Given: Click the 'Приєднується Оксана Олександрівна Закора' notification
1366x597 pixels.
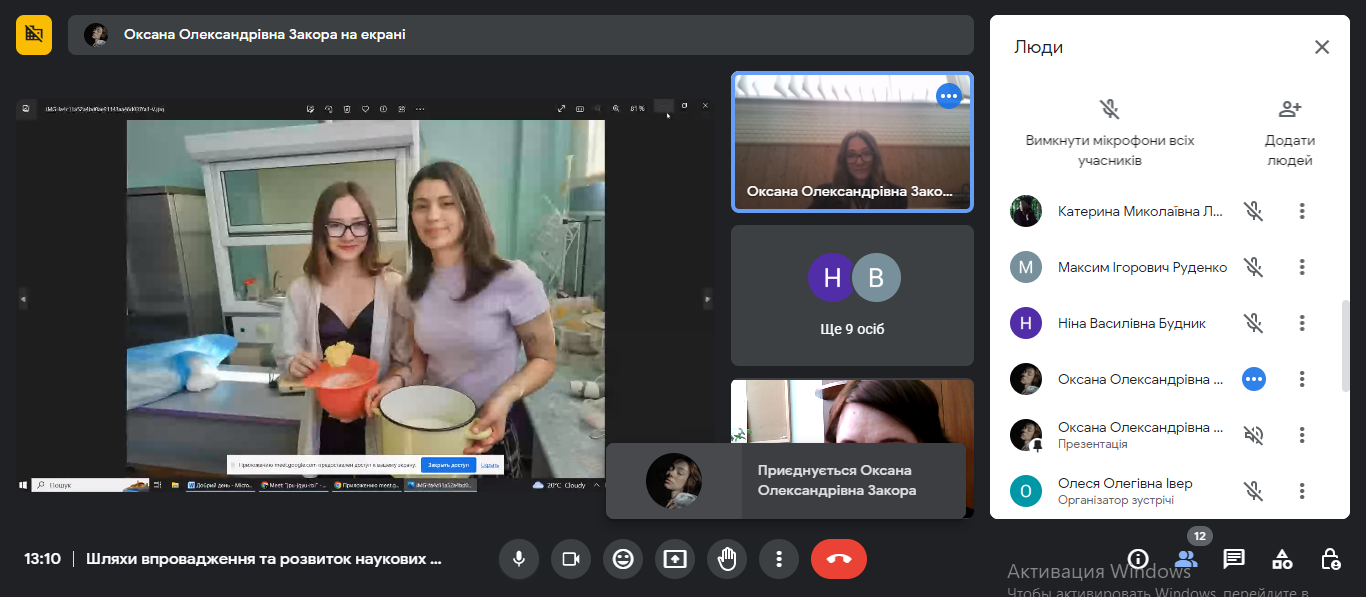Looking at the screenshot, I should (x=786, y=481).
